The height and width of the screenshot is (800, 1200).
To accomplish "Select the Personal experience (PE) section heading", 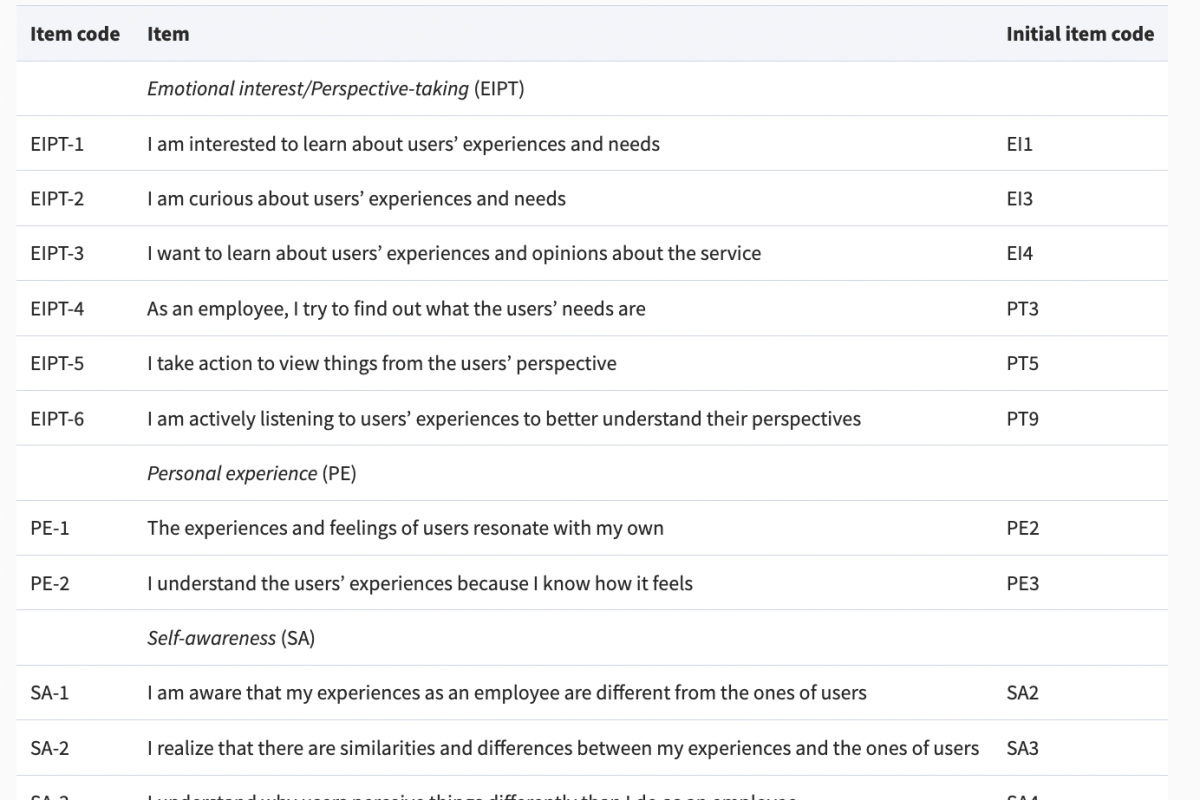I will (x=251, y=474).
